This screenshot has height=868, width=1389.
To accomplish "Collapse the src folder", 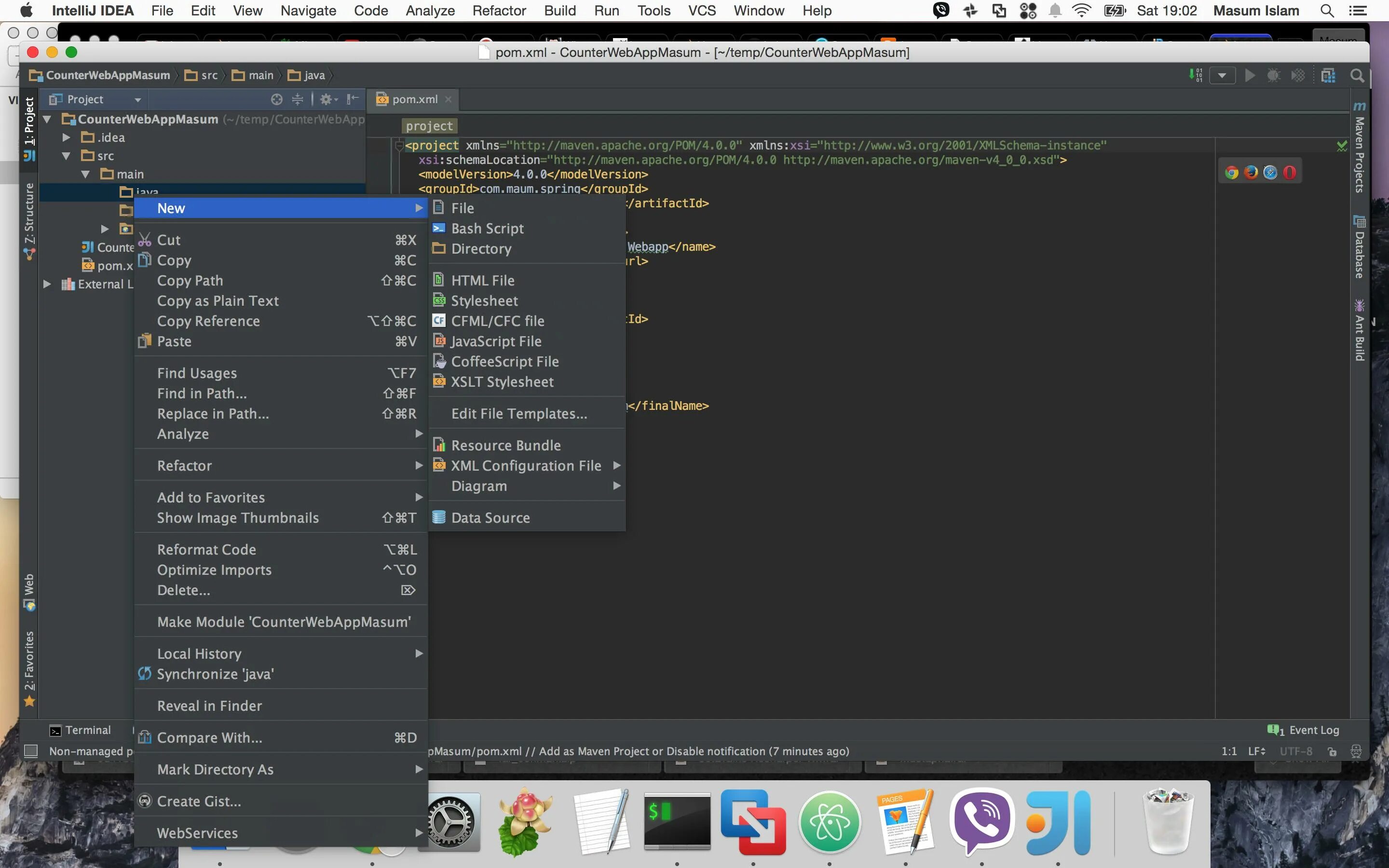I will pos(67,156).
